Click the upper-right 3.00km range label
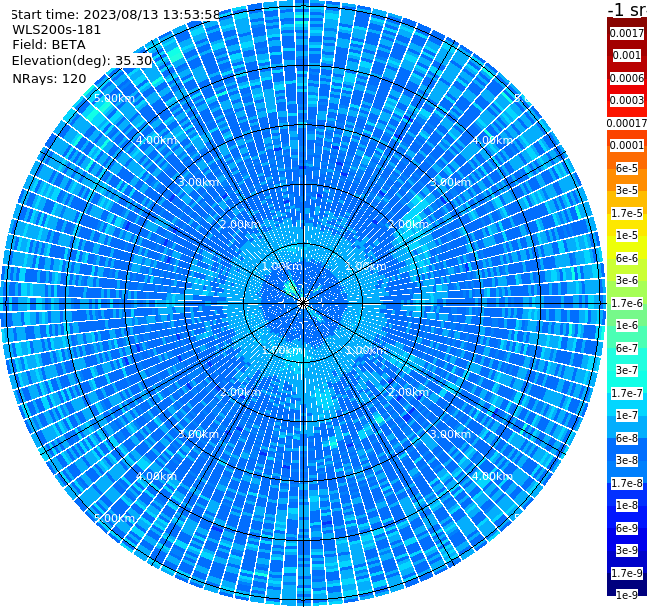The width and height of the screenshot is (647, 607). point(451,182)
